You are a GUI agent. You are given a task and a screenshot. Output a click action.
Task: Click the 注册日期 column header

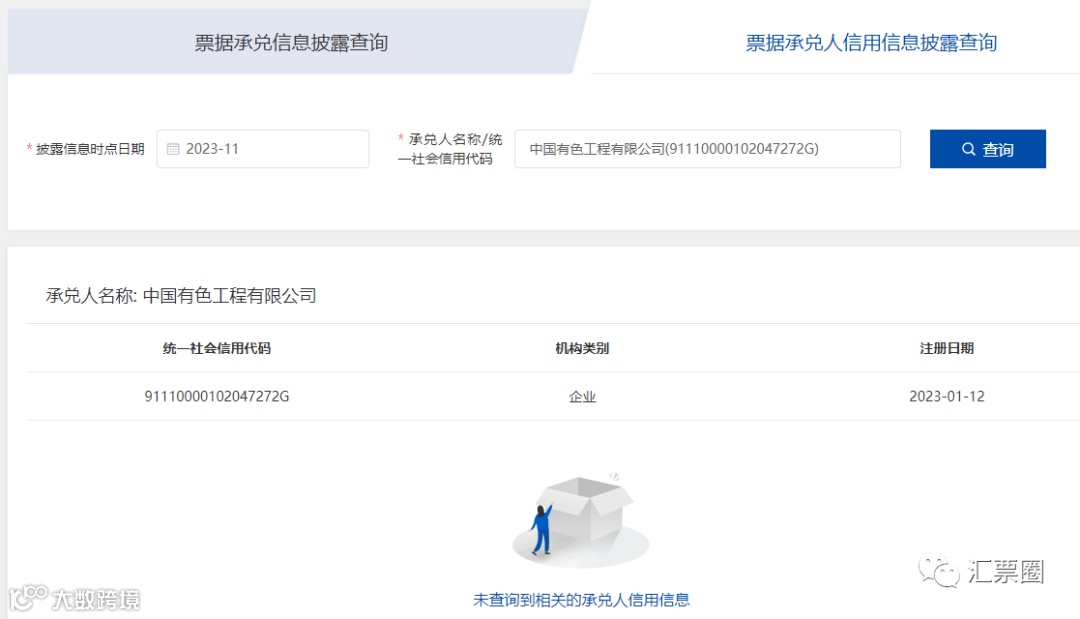click(x=946, y=348)
